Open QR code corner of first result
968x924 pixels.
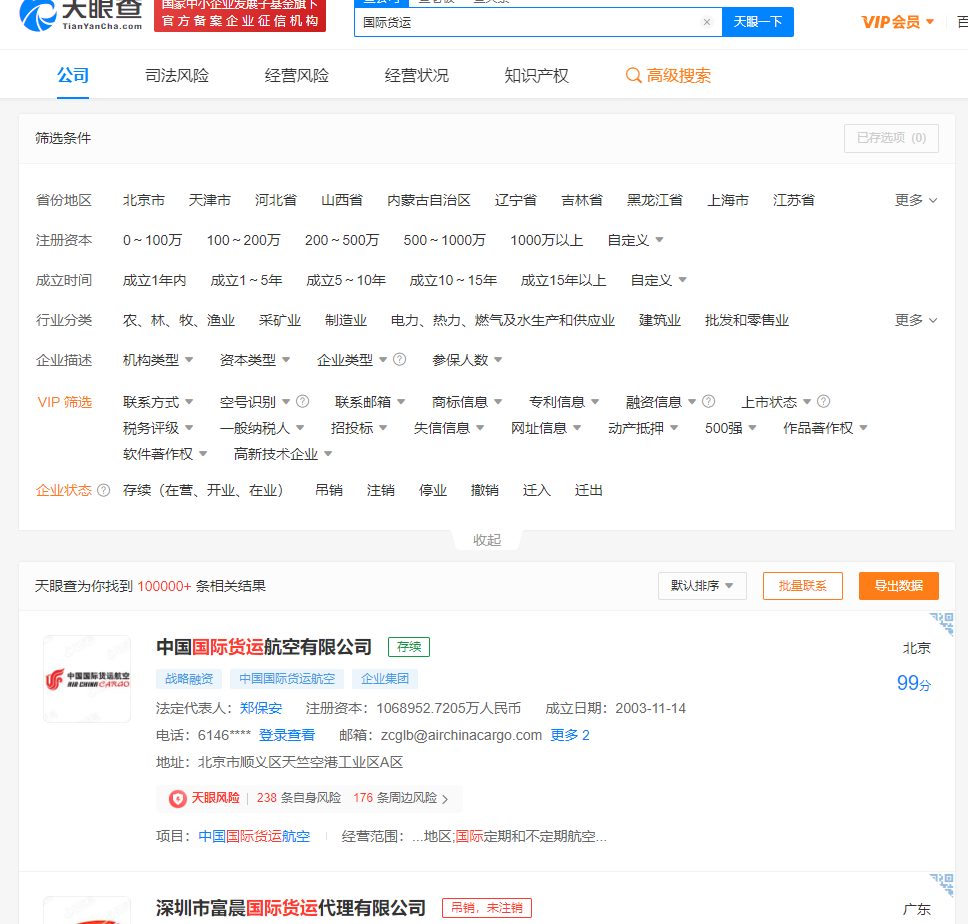coord(942,624)
